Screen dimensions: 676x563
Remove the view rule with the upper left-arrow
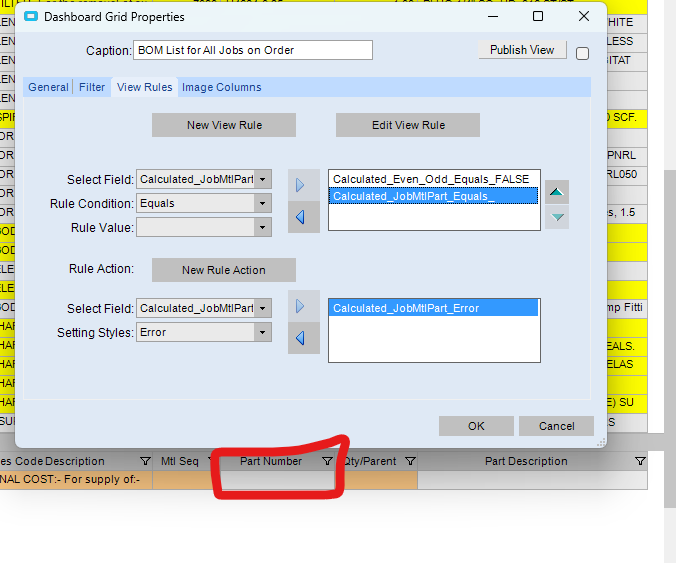click(x=304, y=217)
